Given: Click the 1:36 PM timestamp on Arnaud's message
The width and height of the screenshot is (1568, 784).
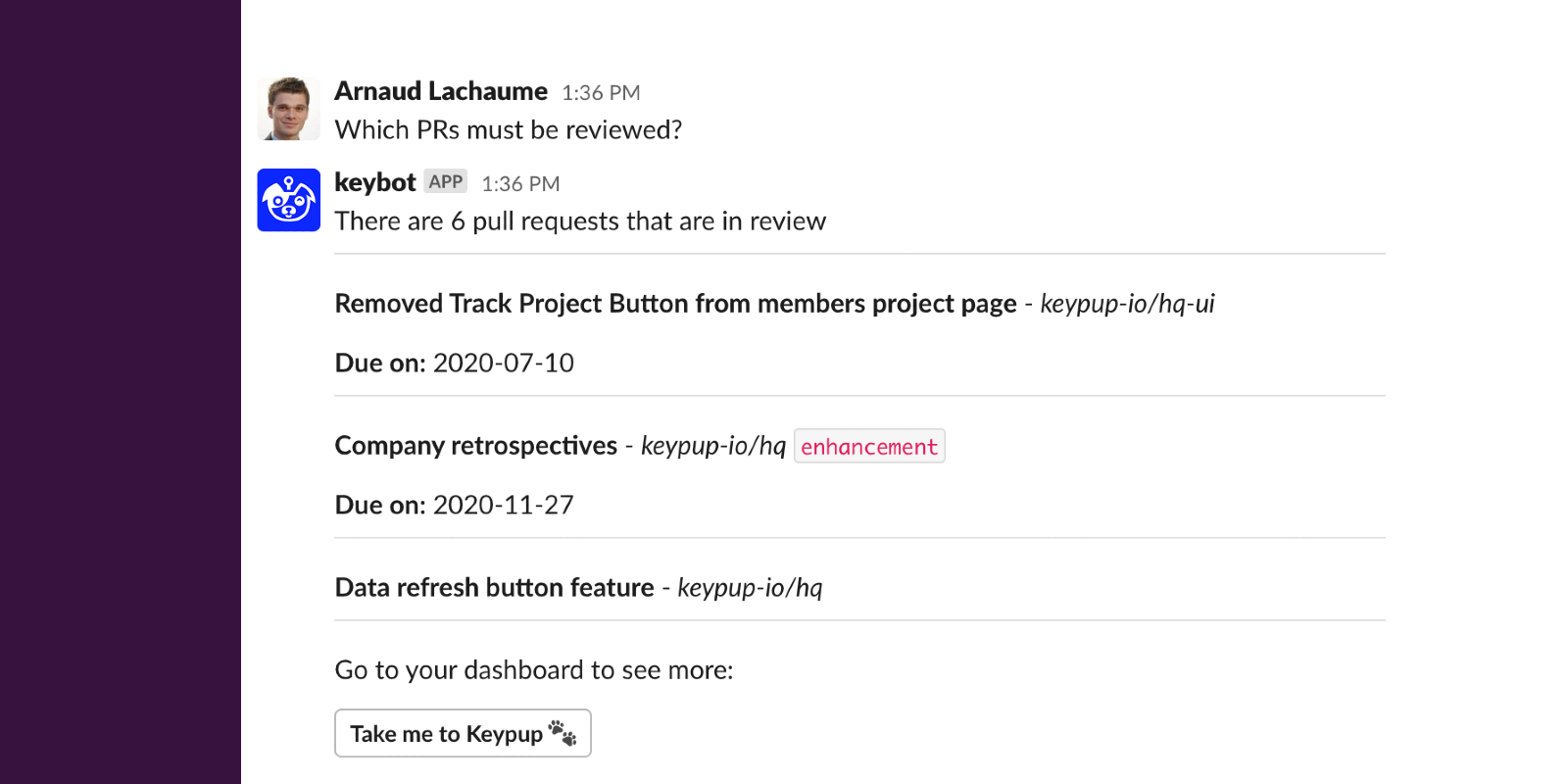Looking at the screenshot, I should tap(600, 92).
